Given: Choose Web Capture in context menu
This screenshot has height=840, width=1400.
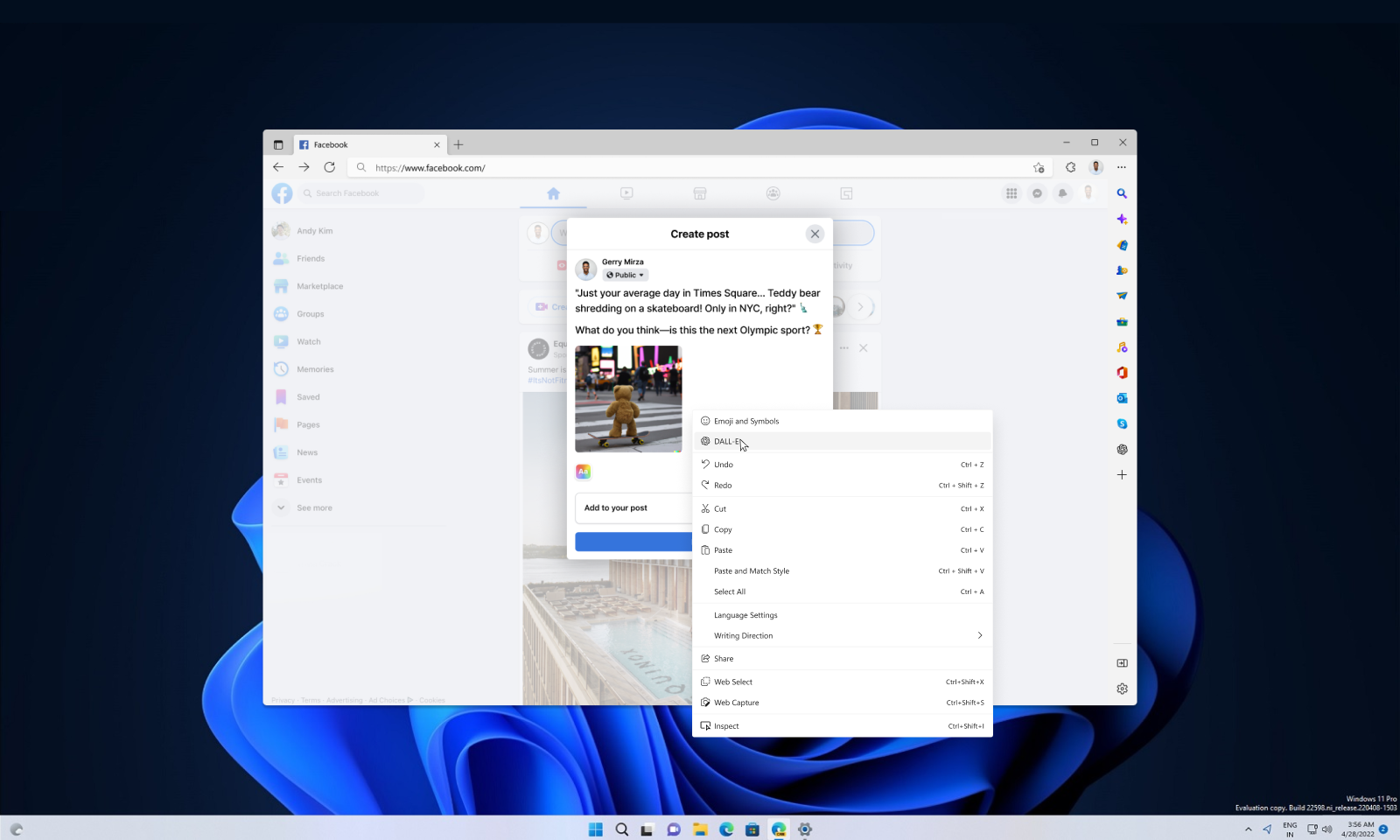Looking at the screenshot, I should pyautogui.click(x=842, y=703).
